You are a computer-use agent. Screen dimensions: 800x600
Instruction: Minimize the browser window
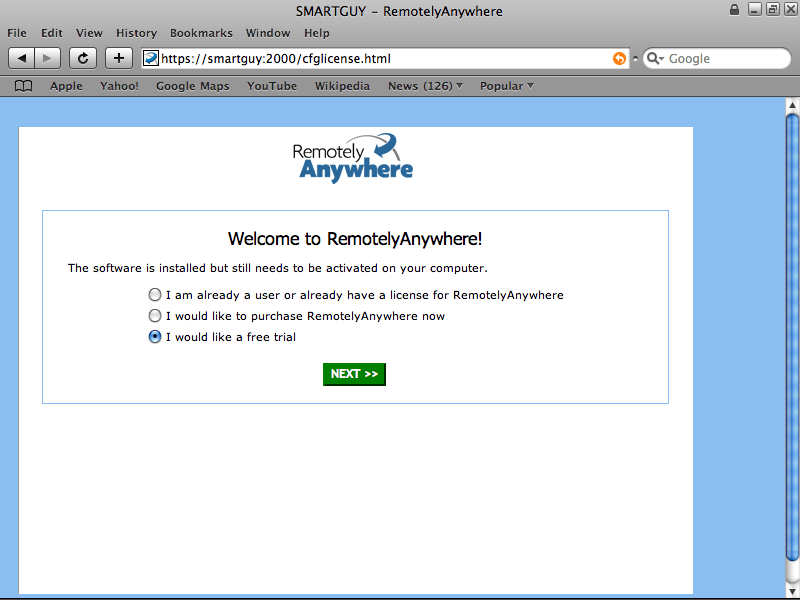755,9
